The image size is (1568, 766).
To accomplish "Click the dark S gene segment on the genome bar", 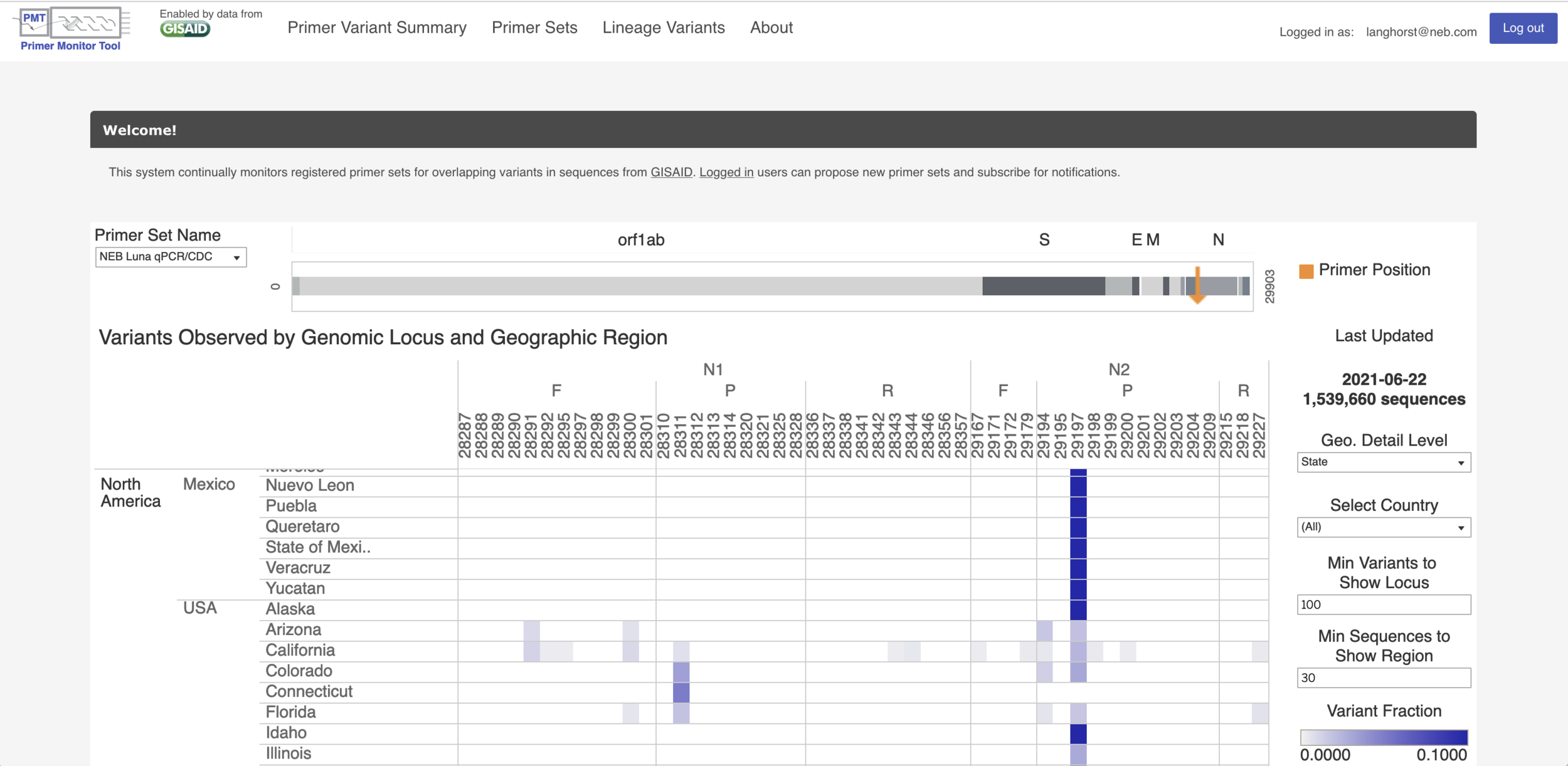I will click(x=1043, y=286).
